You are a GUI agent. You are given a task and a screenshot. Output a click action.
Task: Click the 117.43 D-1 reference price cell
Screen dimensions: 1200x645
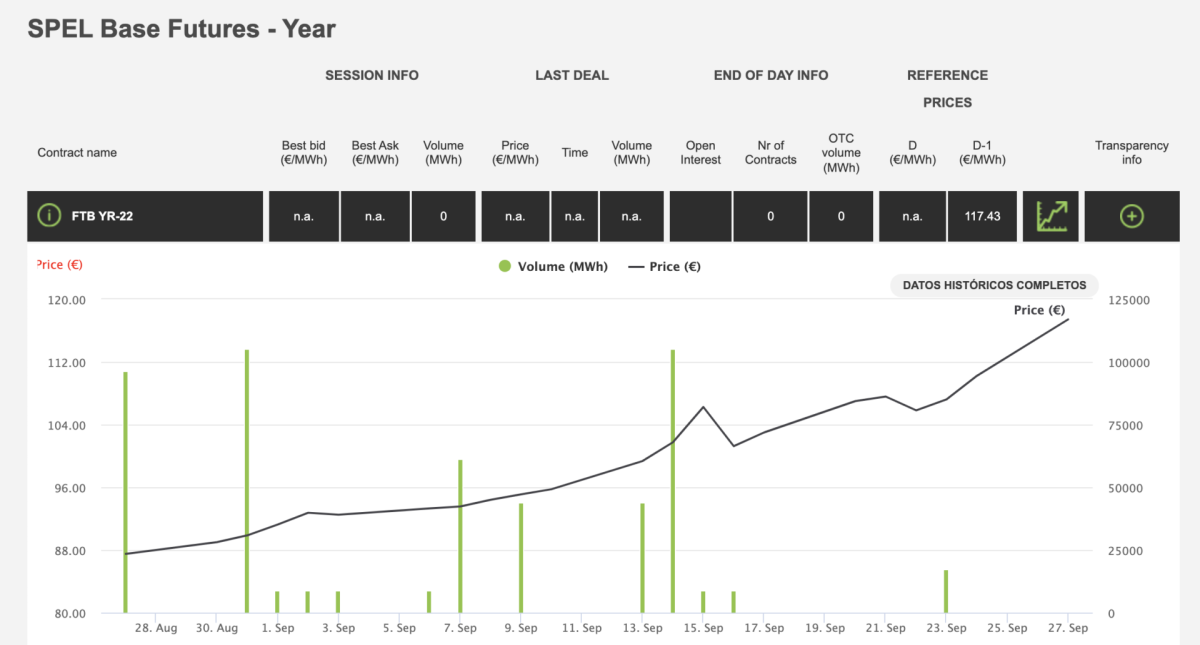point(982,216)
